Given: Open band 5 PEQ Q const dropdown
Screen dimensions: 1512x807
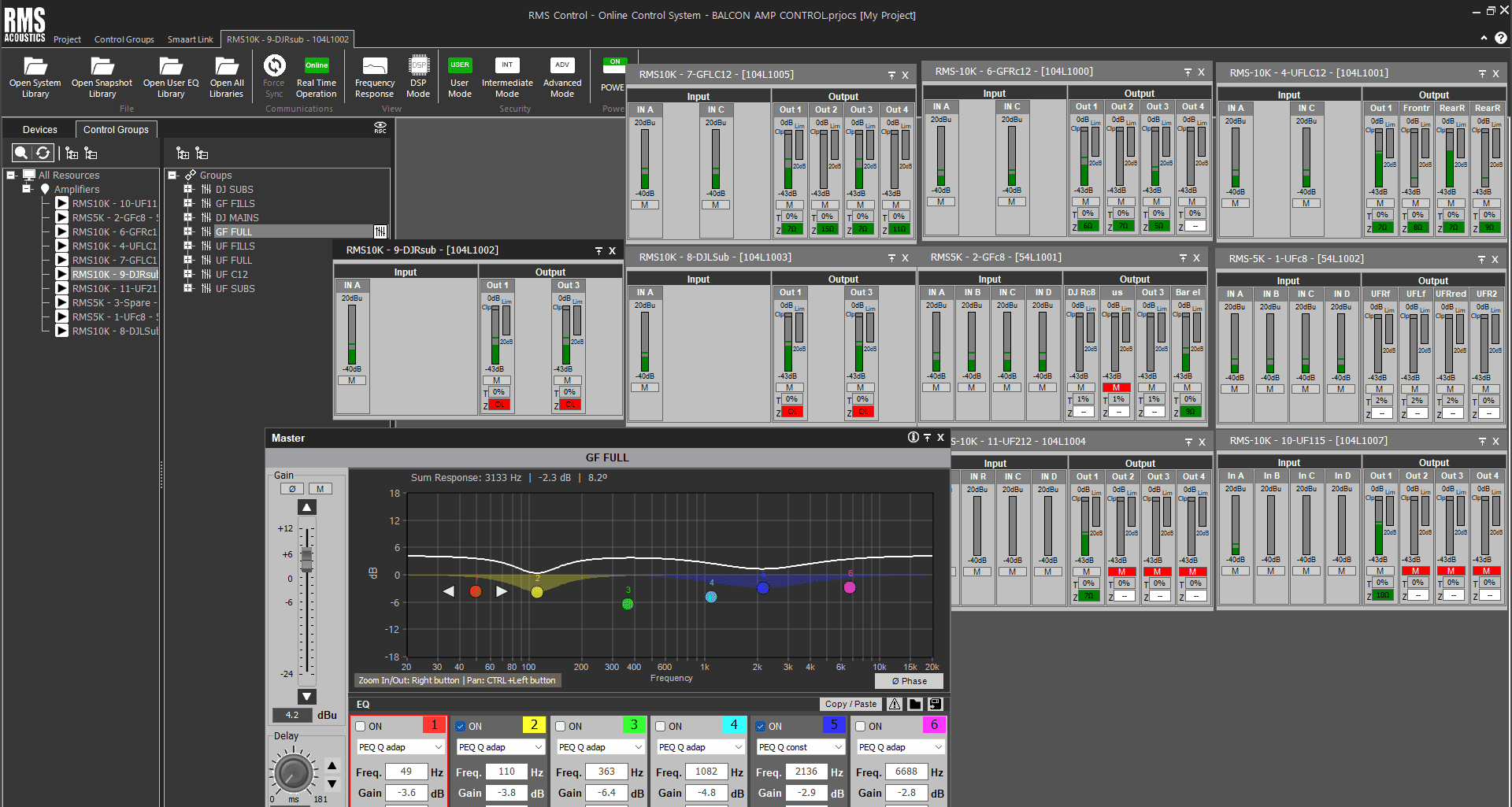Looking at the screenshot, I should pyautogui.click(x=801, y=747).
